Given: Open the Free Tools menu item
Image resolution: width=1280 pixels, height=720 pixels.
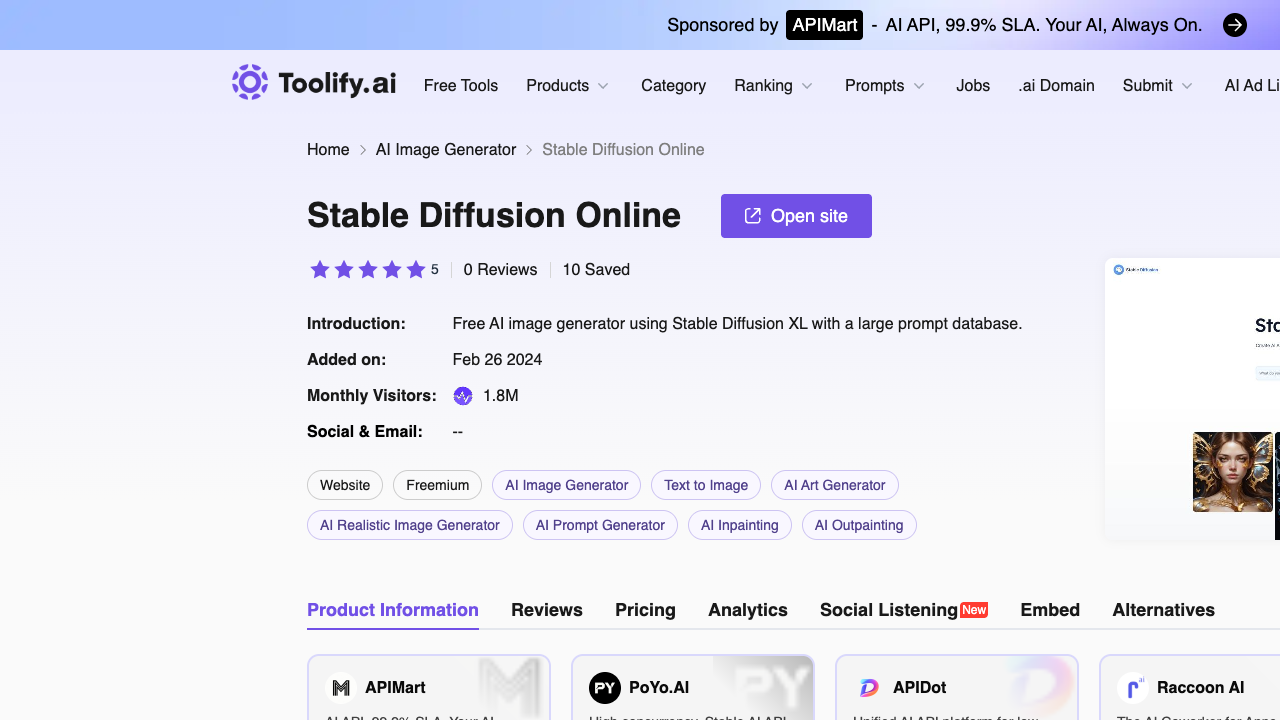Looking at the screenshot, I should (461, 86).
